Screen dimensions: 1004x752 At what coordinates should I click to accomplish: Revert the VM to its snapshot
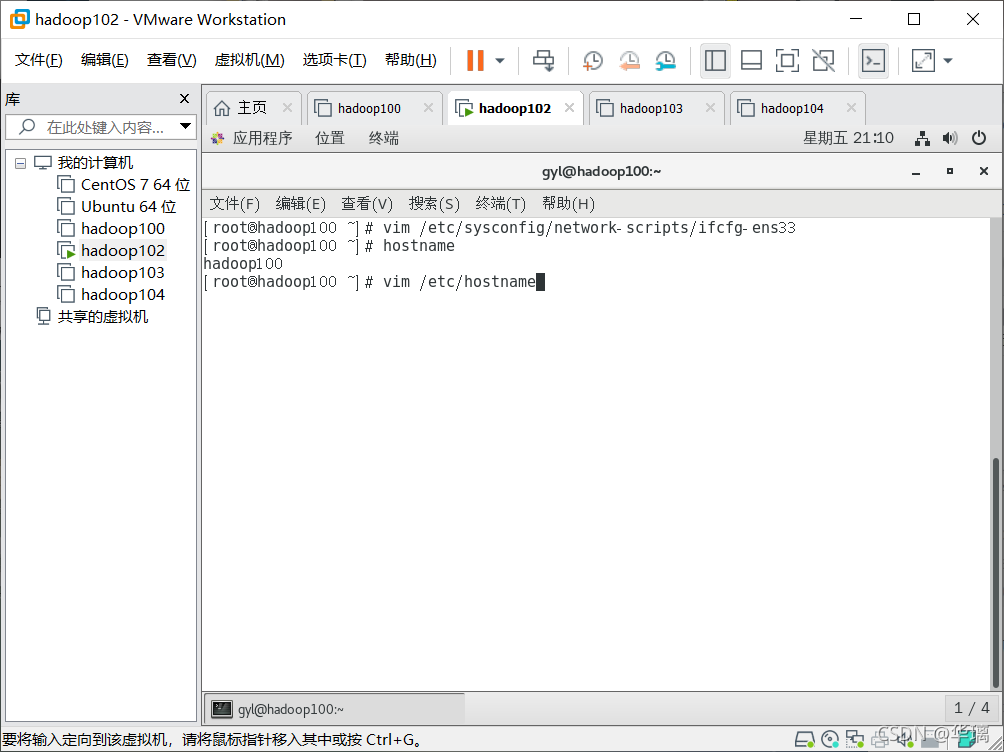click(x=629, y=61)
